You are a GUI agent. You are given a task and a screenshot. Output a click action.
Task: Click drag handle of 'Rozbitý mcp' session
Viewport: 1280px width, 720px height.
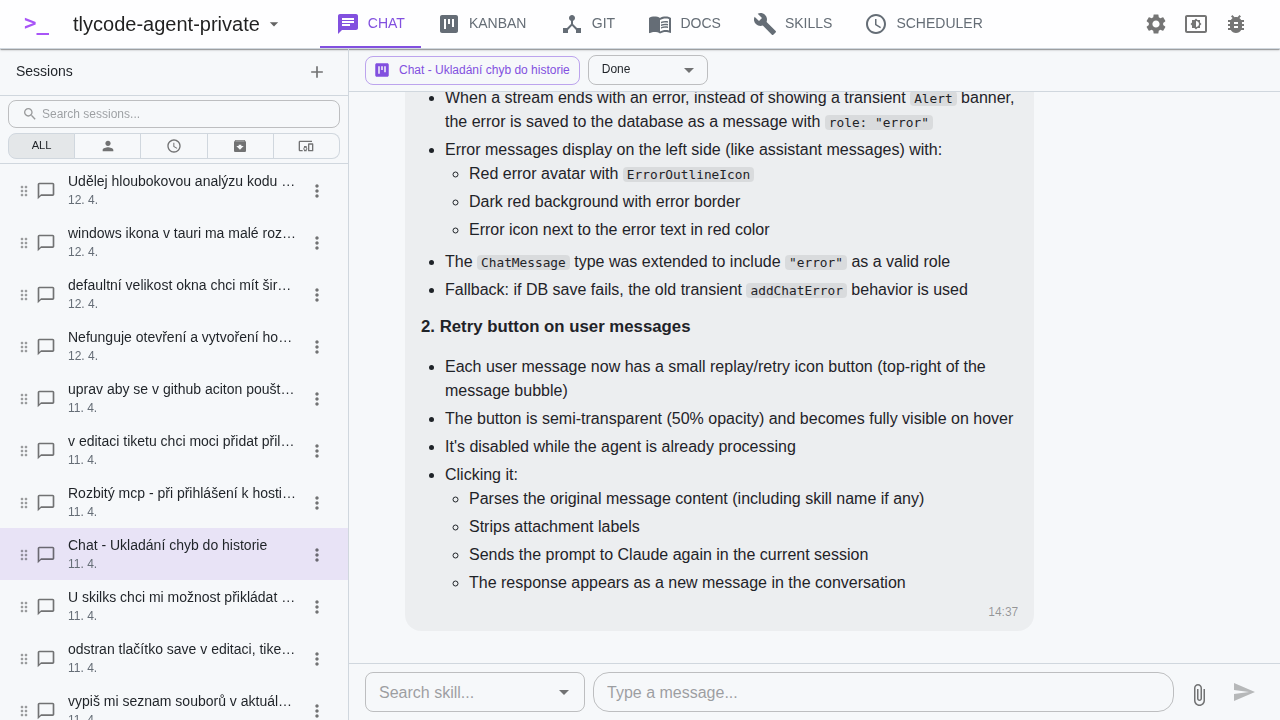click(x=24, y=503)
